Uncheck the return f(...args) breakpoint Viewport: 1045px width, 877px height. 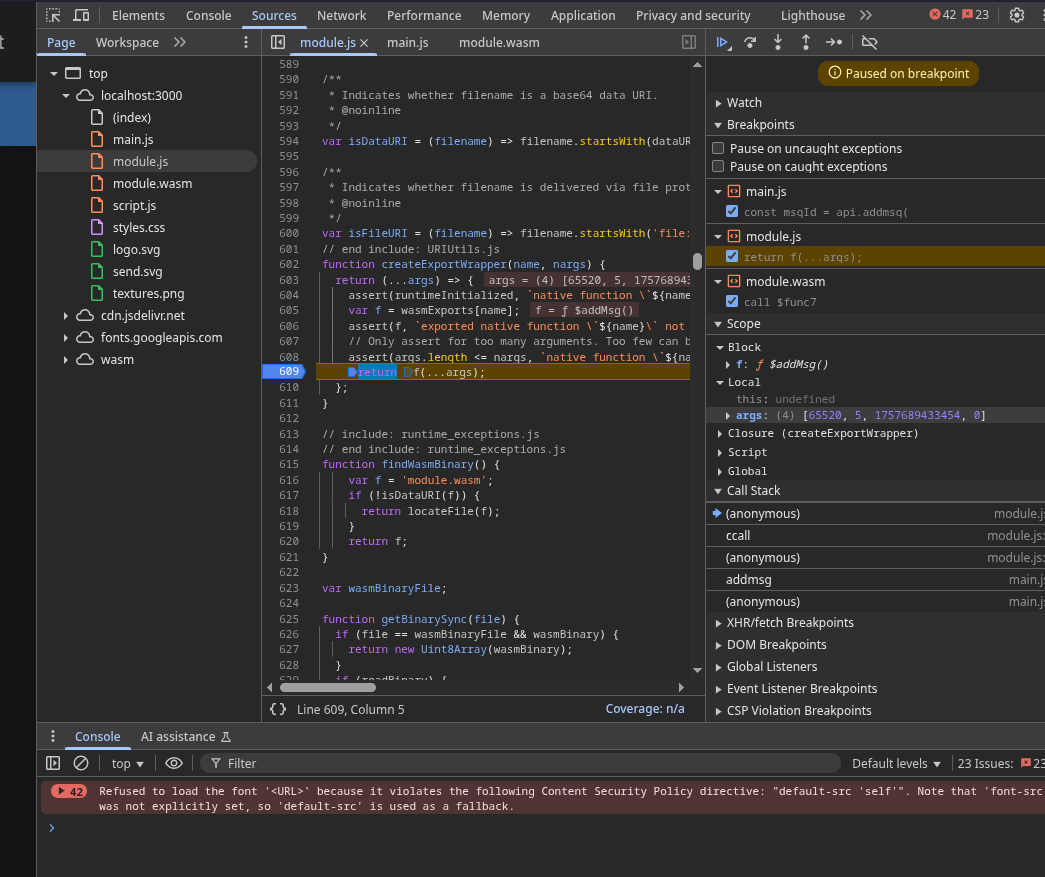[x=732, y=256]
